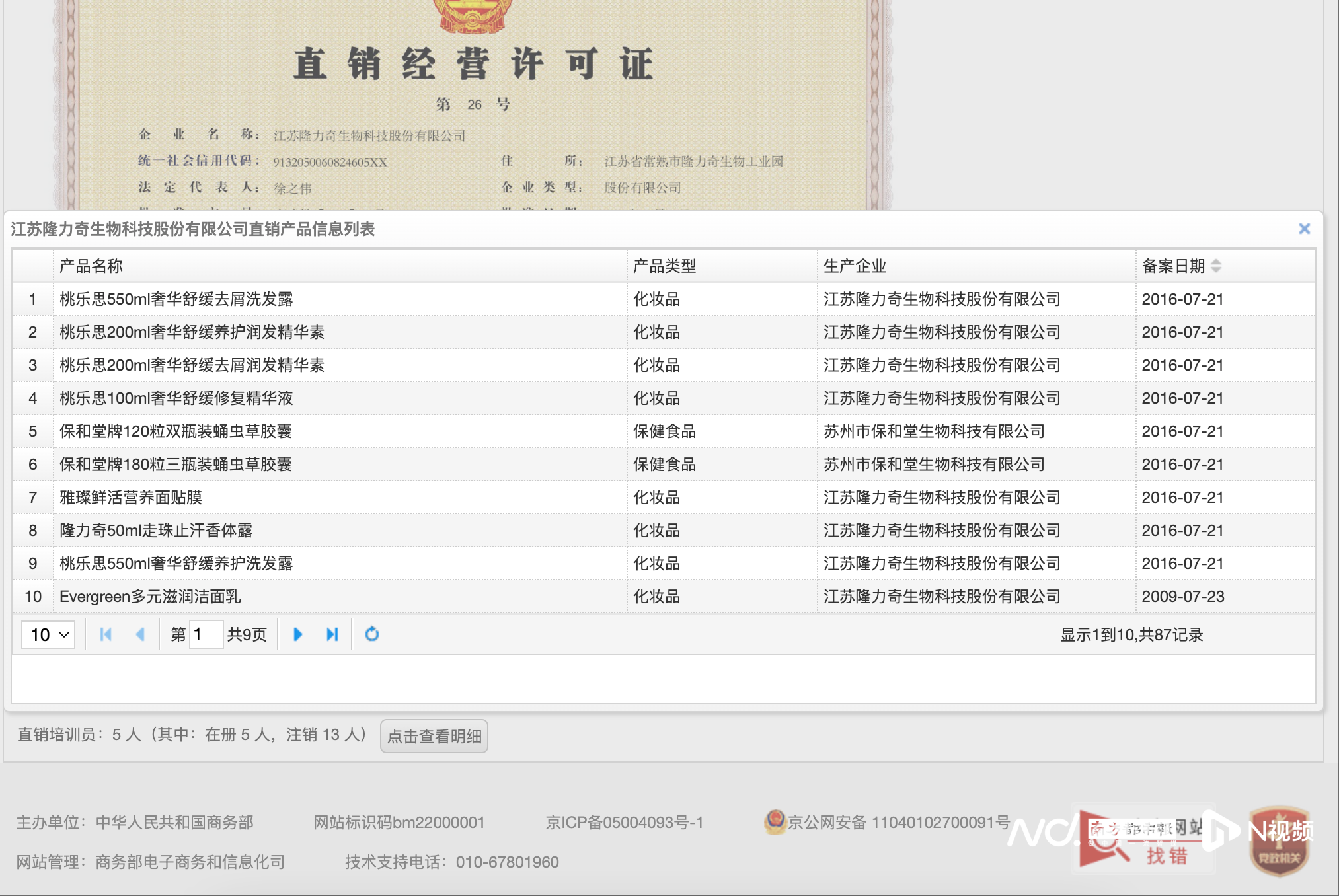Click the previous page arrow icon
Screen dimensions: 1339x896
click(140, 634)
